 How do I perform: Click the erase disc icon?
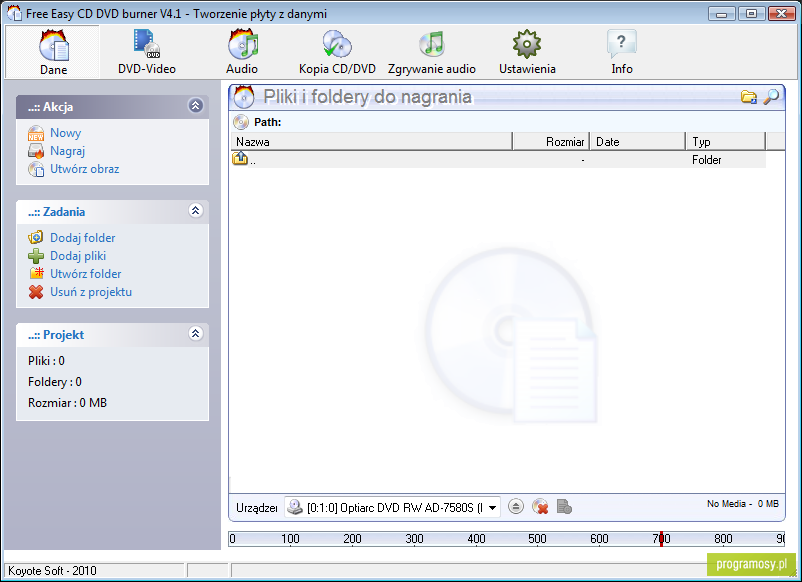pyautogui.click(x=540, y=507)
